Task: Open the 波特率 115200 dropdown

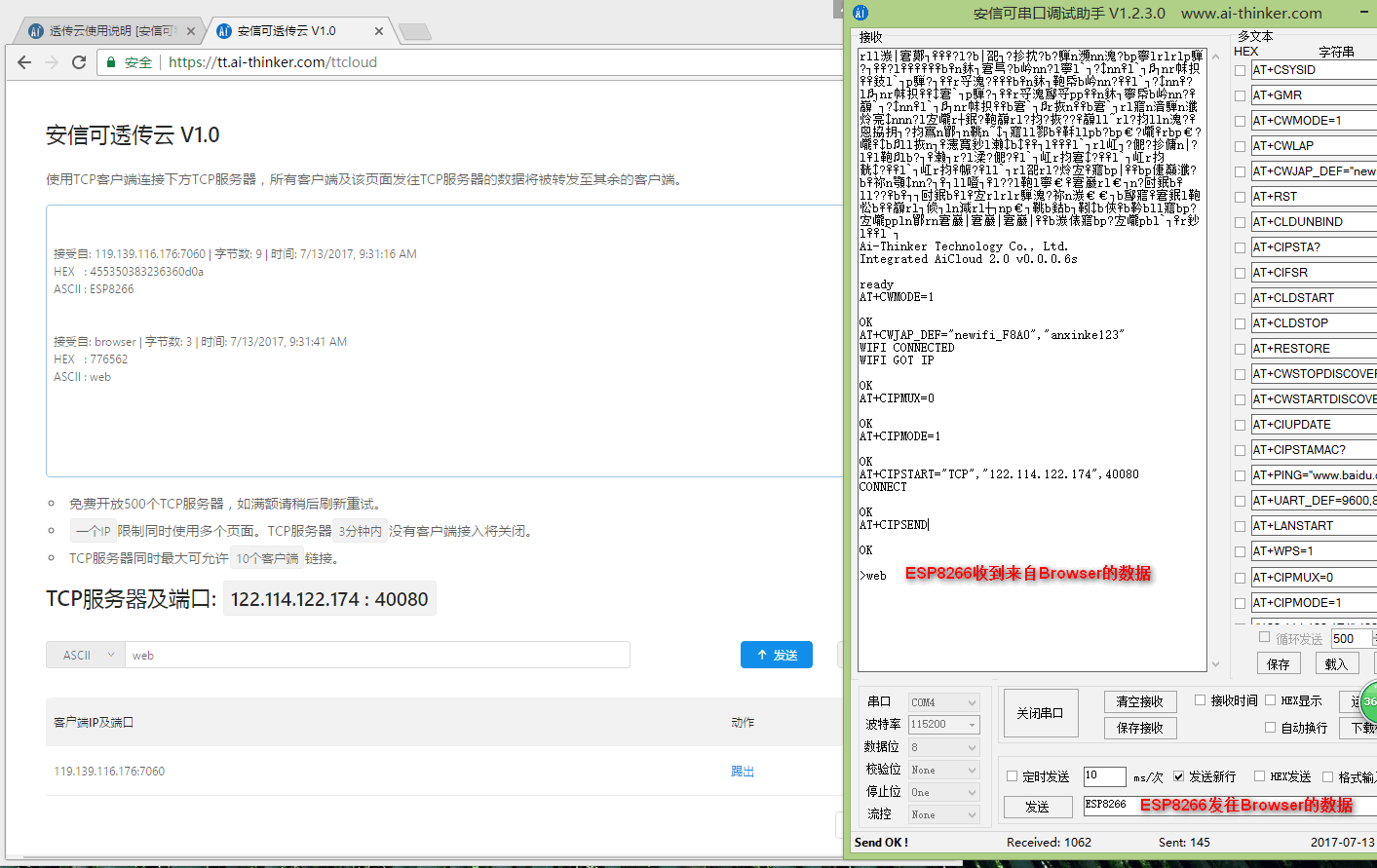Action: pyautogui.click(x=943, y=725)
